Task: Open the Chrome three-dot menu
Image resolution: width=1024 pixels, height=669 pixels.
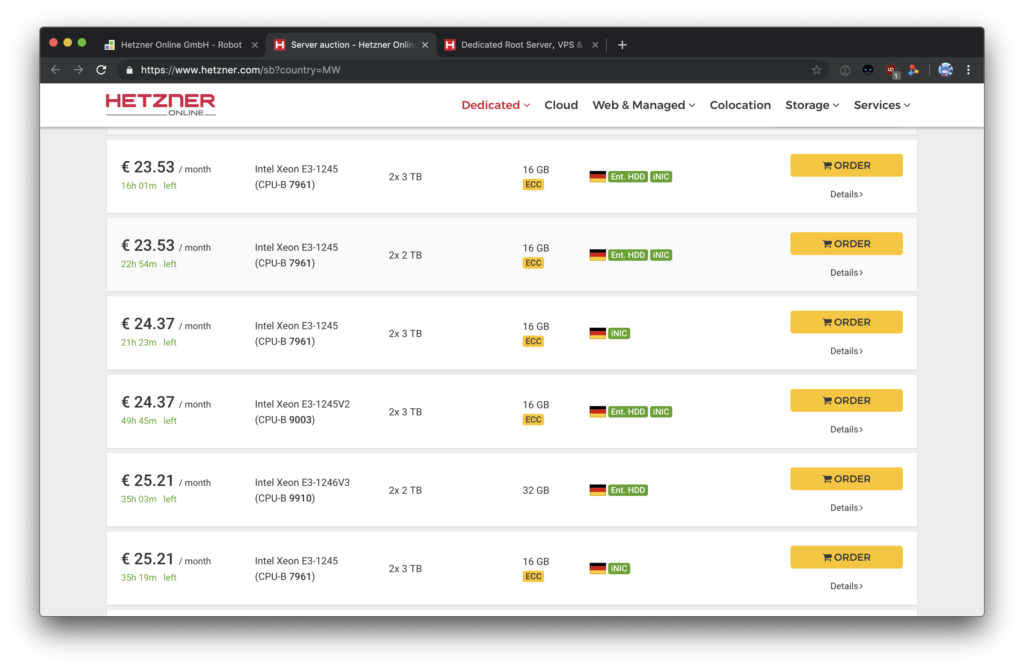Action: click(x=968, y=70)
